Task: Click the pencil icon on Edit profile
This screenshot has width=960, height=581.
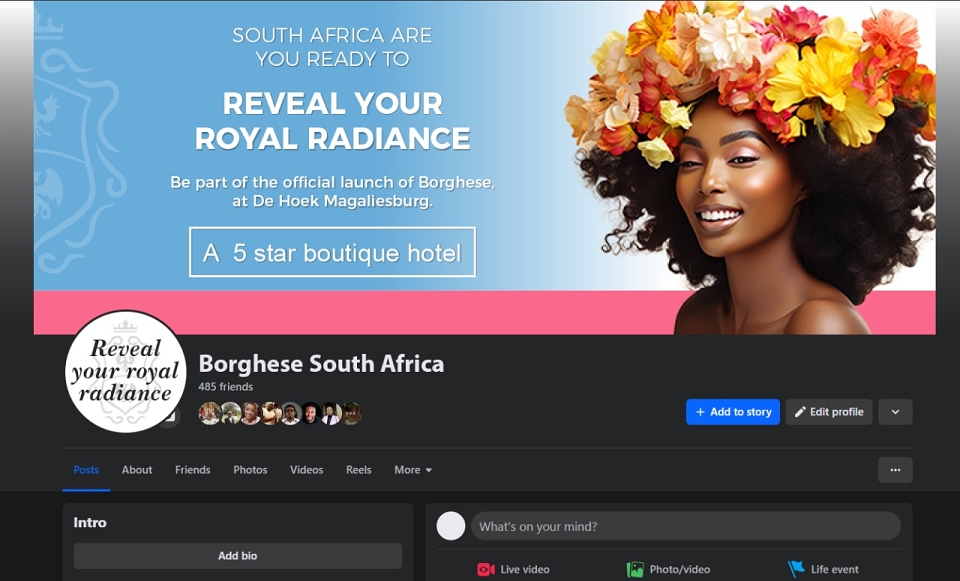Action: (800, 412)
